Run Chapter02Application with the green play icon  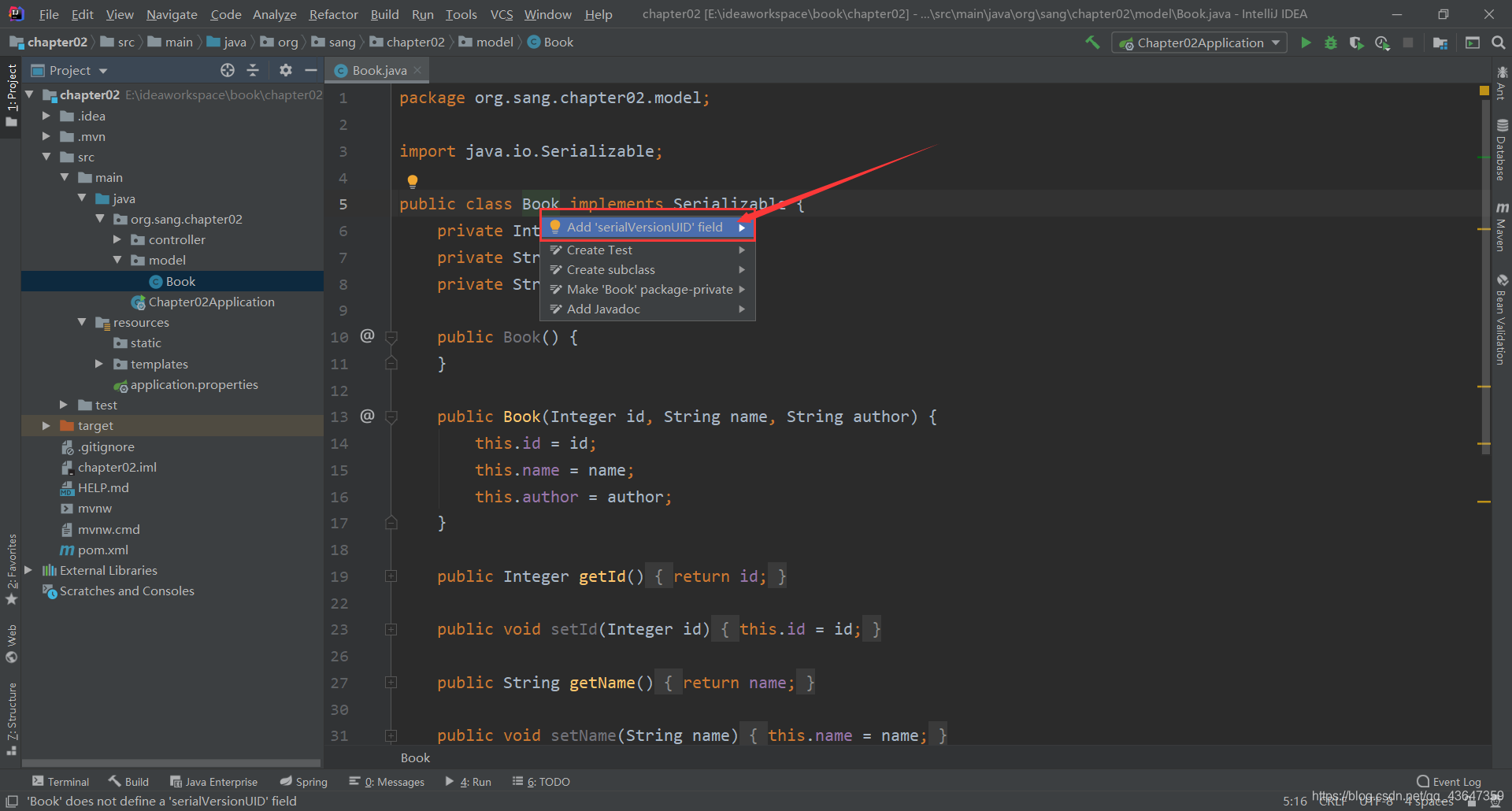coord(1306,43)
